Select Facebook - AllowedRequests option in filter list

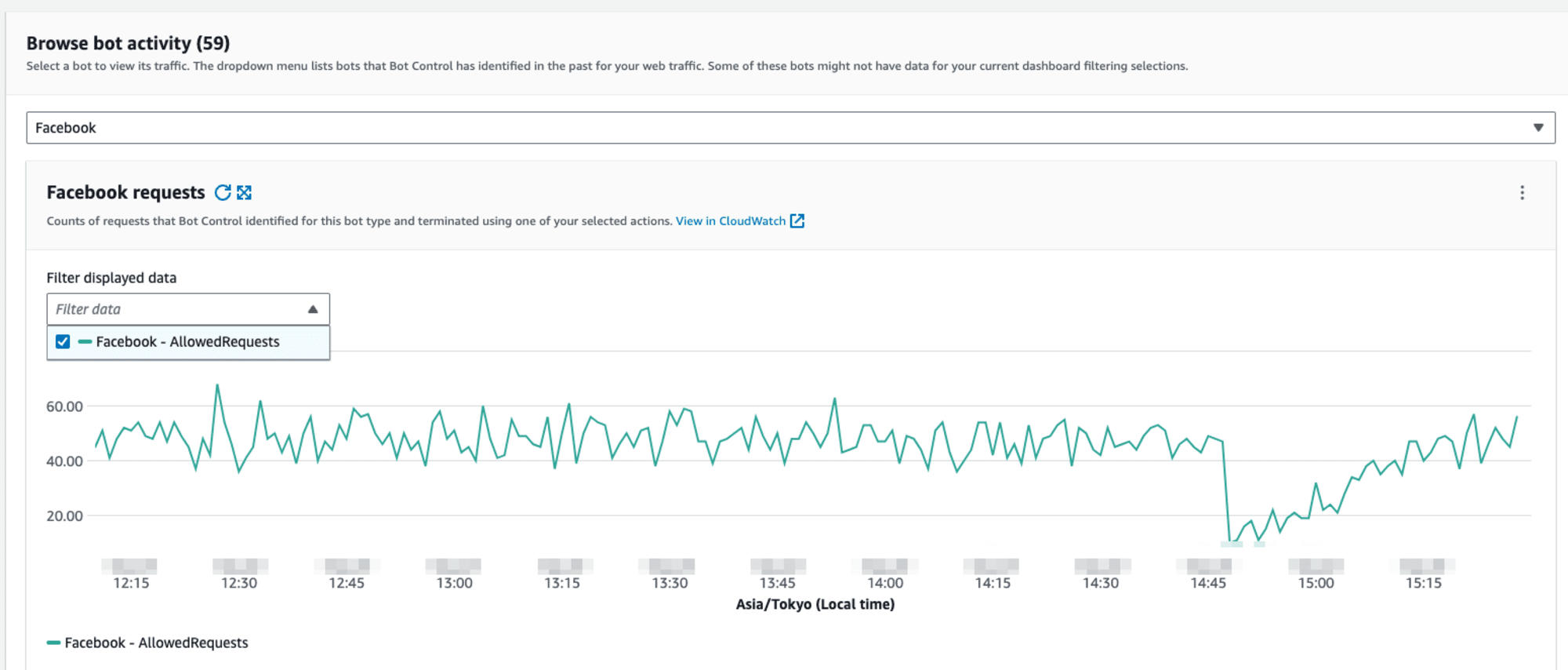[x=188, y=342]
